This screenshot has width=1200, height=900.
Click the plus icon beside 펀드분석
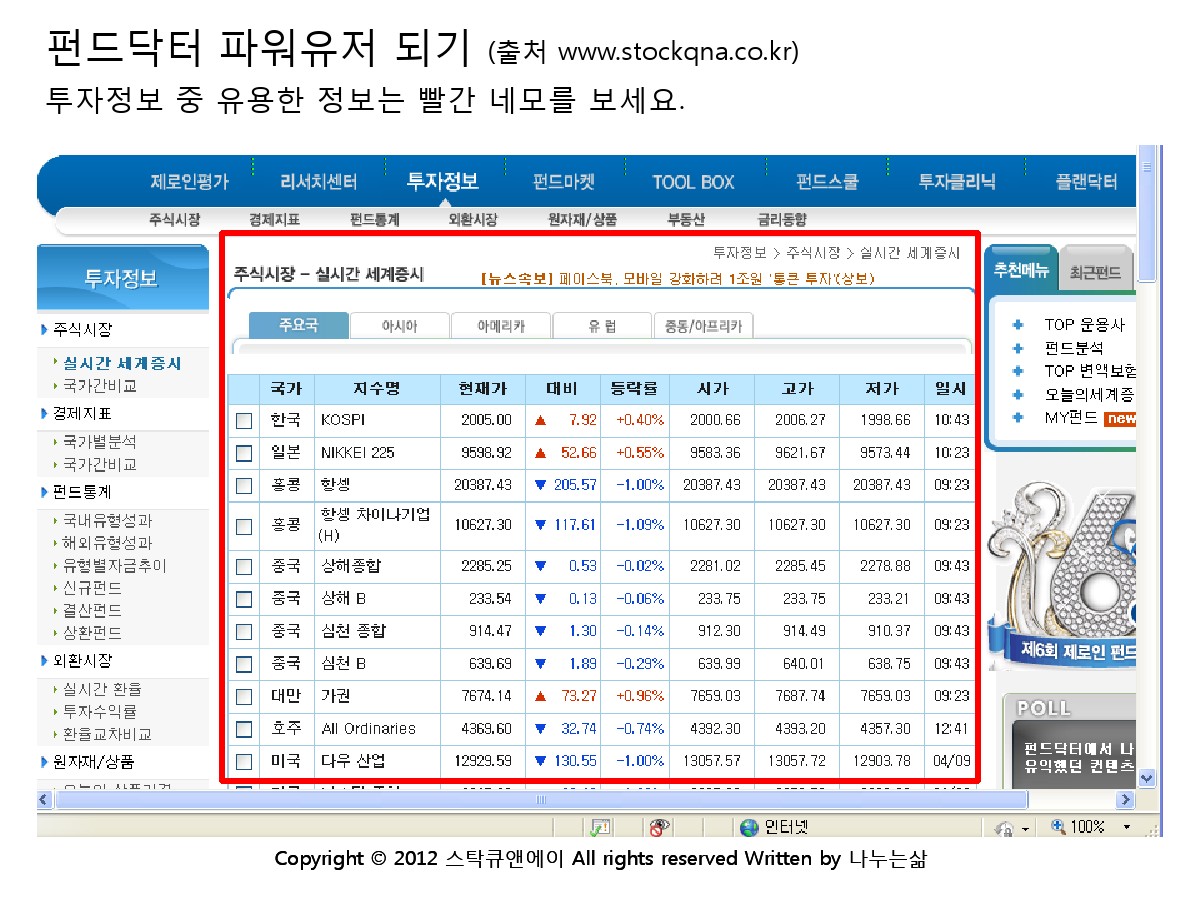(1018, 348)
